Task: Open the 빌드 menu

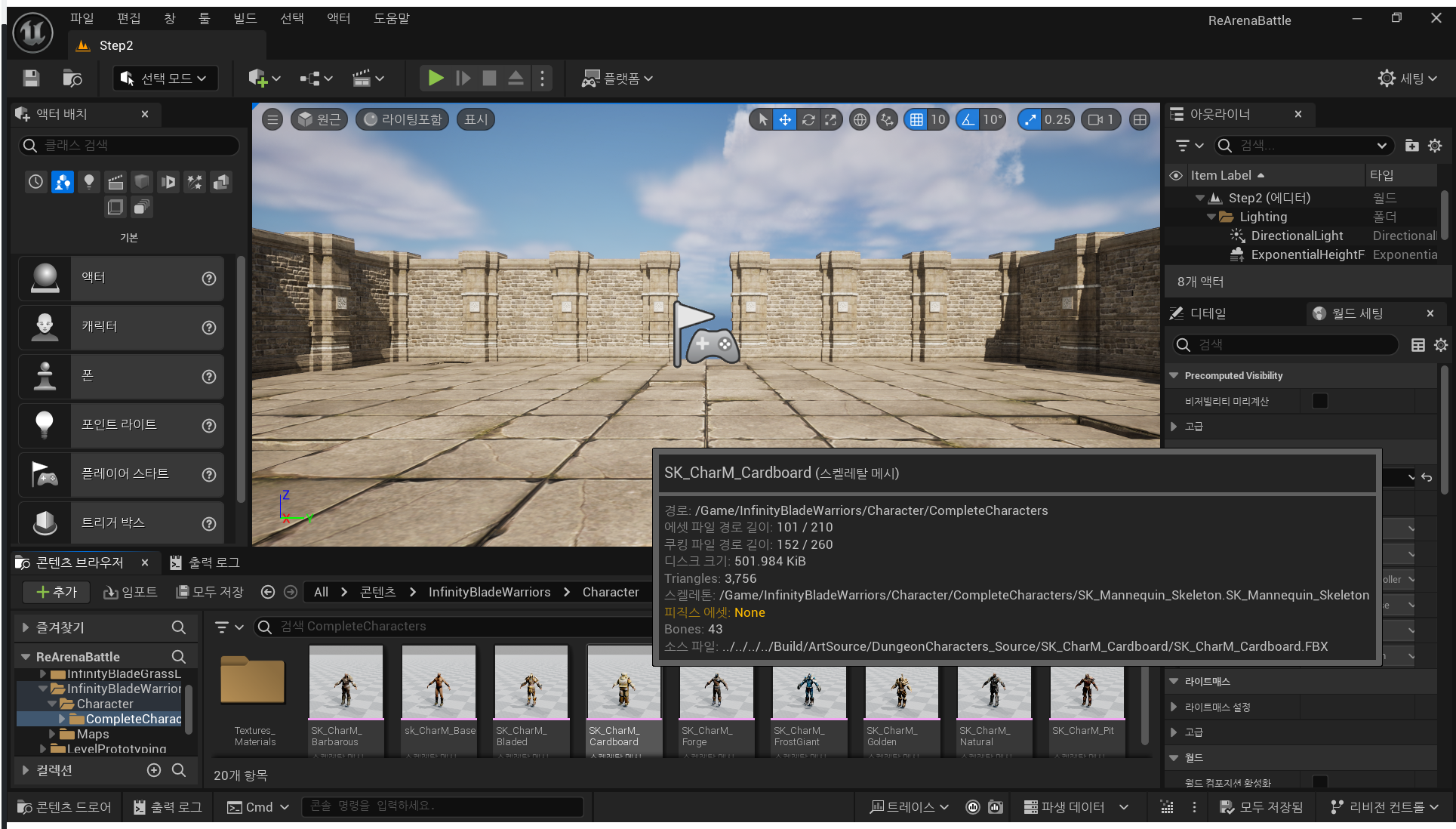Action: click(245, 18)
